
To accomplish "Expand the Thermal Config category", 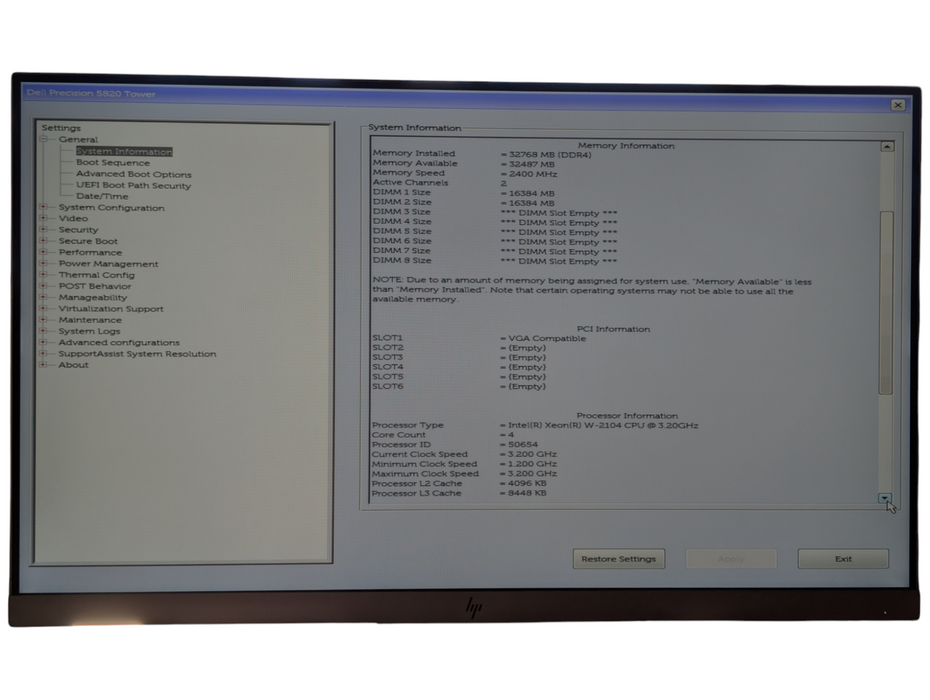I will pos(43,275).
